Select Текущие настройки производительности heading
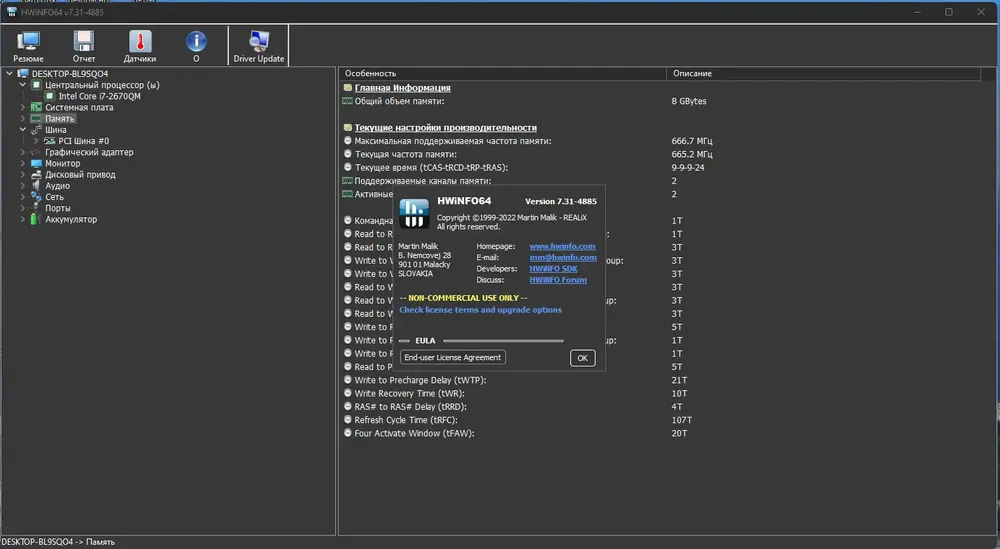This screenshot has height=549, width=1000. 445,128
